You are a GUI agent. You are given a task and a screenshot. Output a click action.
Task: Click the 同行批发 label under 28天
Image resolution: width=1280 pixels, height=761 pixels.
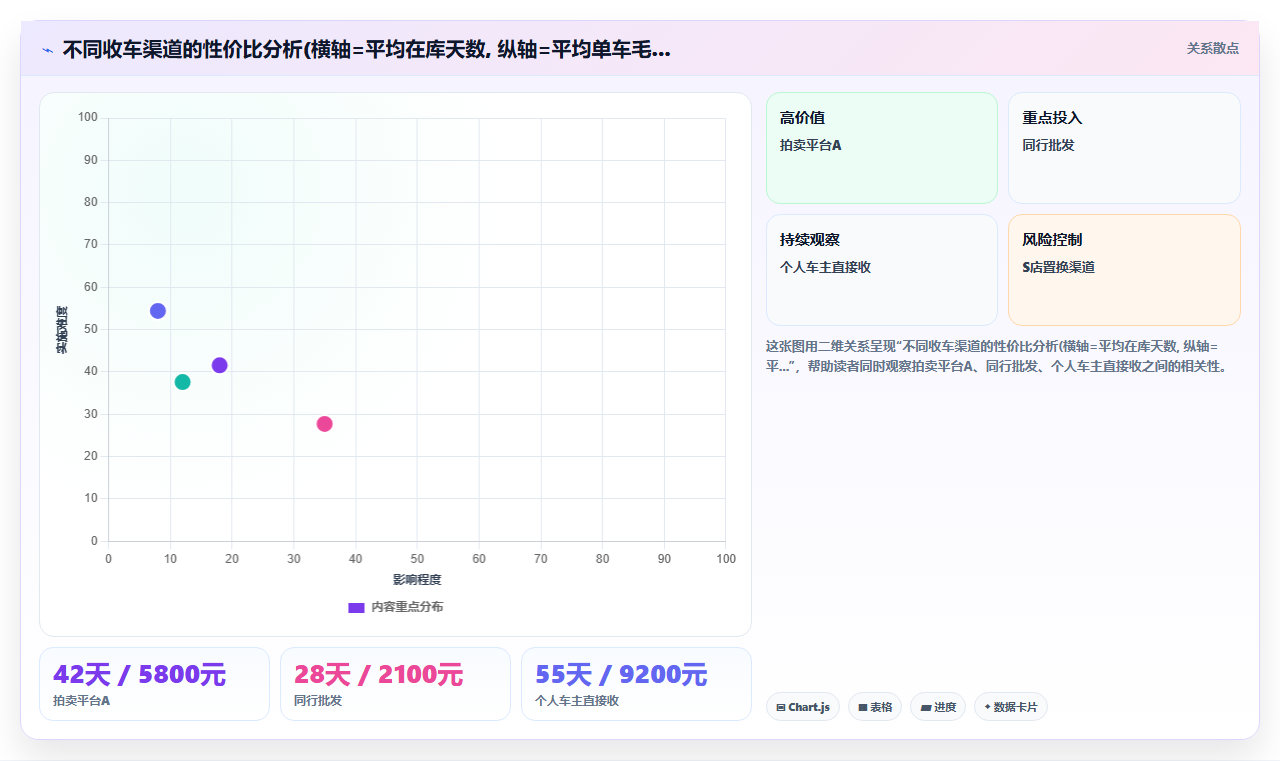pos(318,701)
